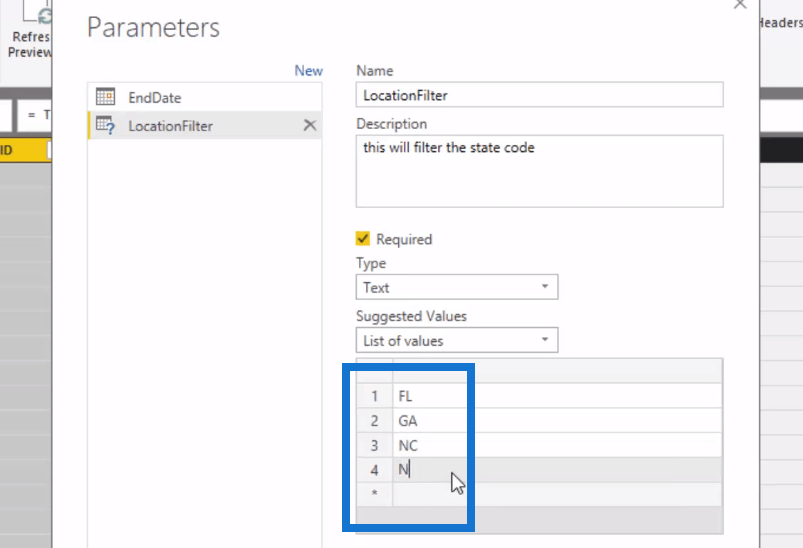Click the EndDate parameter table icon

[x=105, y=96]
